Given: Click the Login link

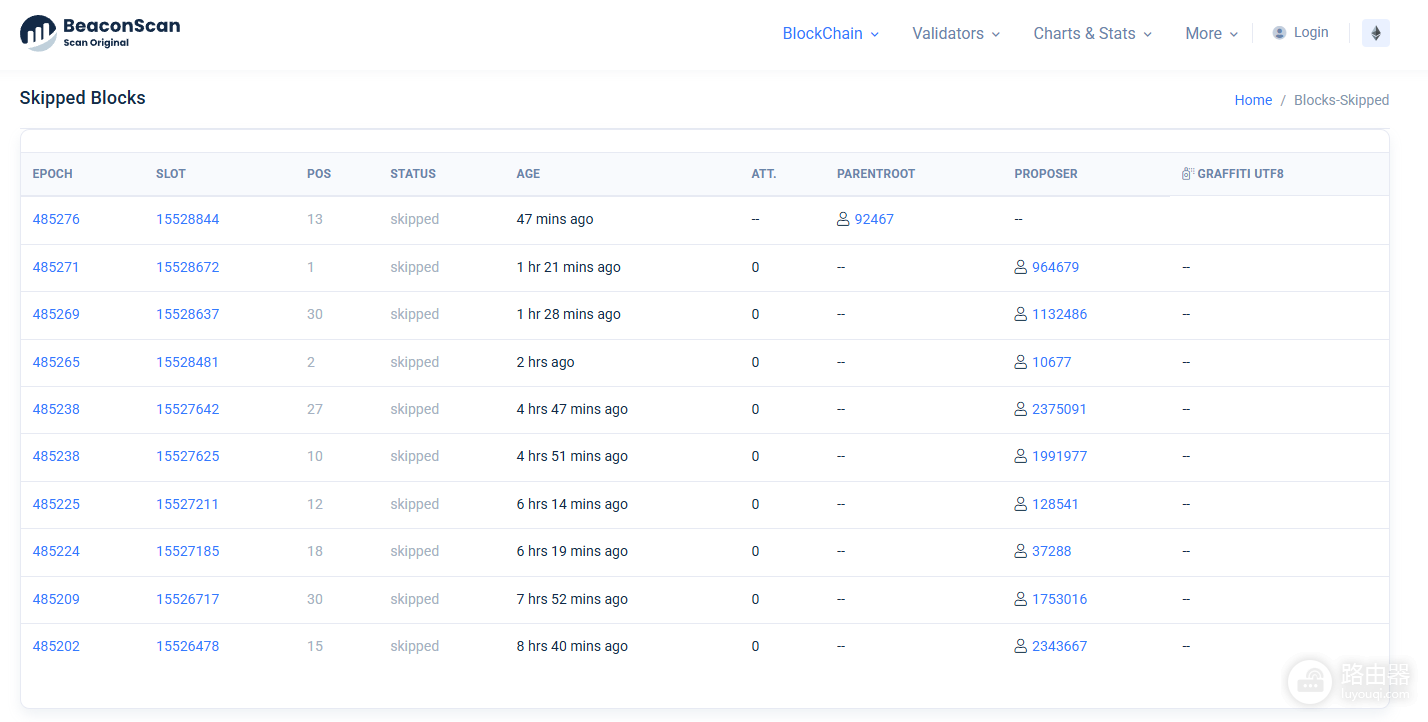Looking at the screenshot, I should [1311, 32].
